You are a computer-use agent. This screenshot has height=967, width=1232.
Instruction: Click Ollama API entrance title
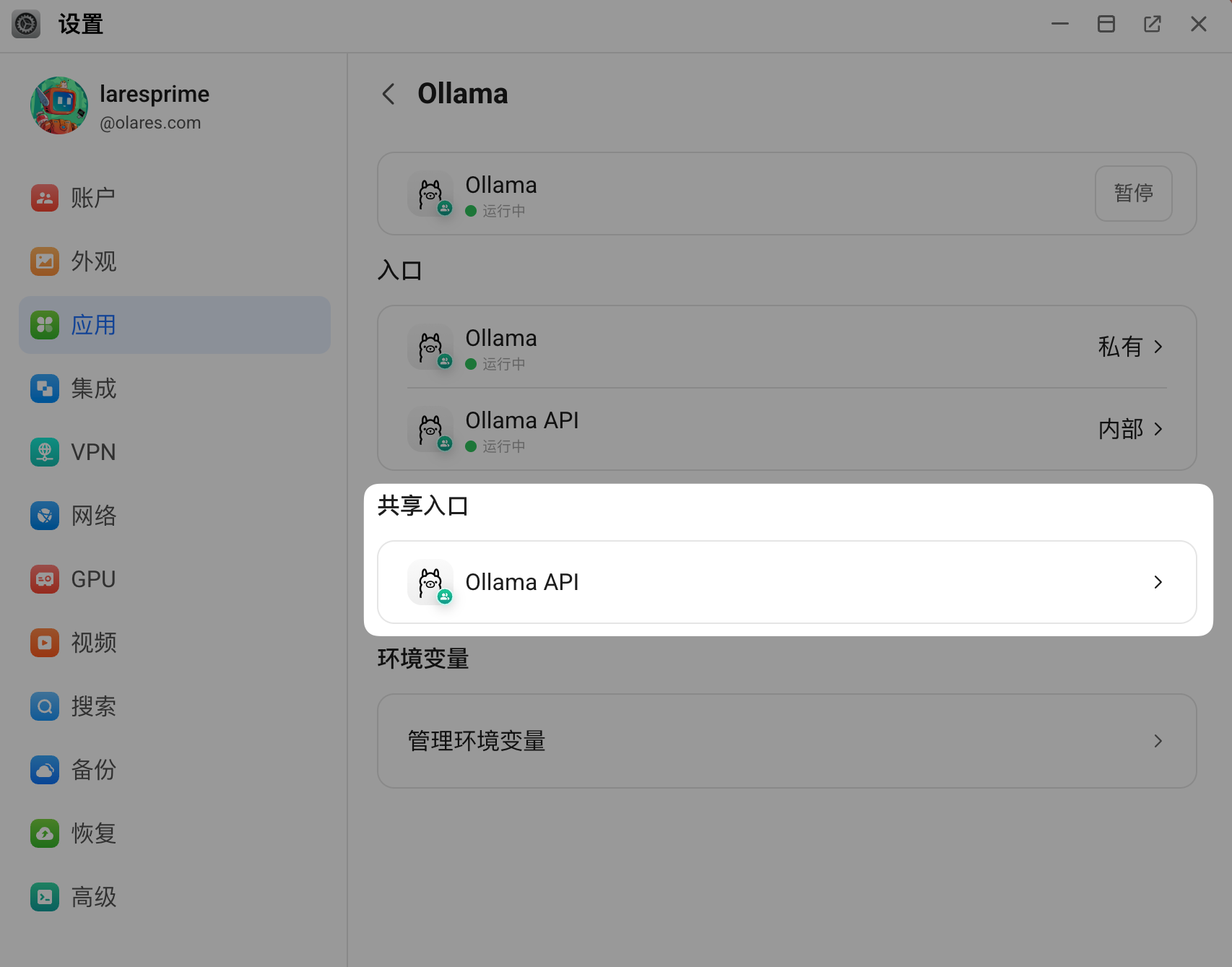pos(522,420)
